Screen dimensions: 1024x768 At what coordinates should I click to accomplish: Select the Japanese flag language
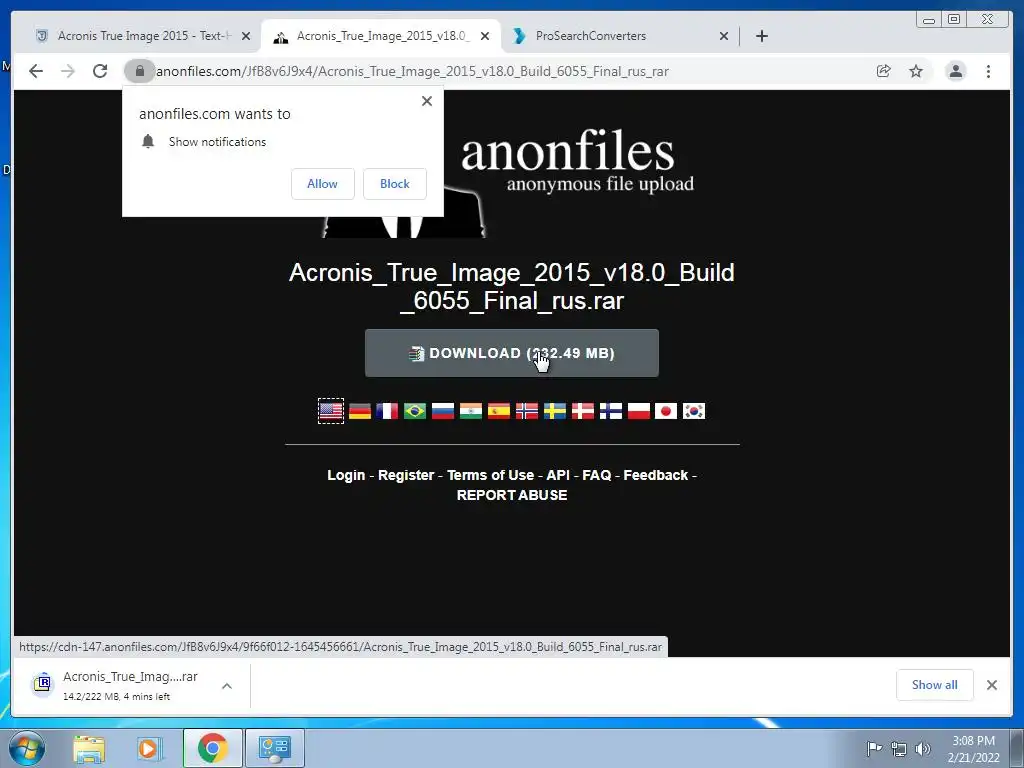click(x=666, y=411)
